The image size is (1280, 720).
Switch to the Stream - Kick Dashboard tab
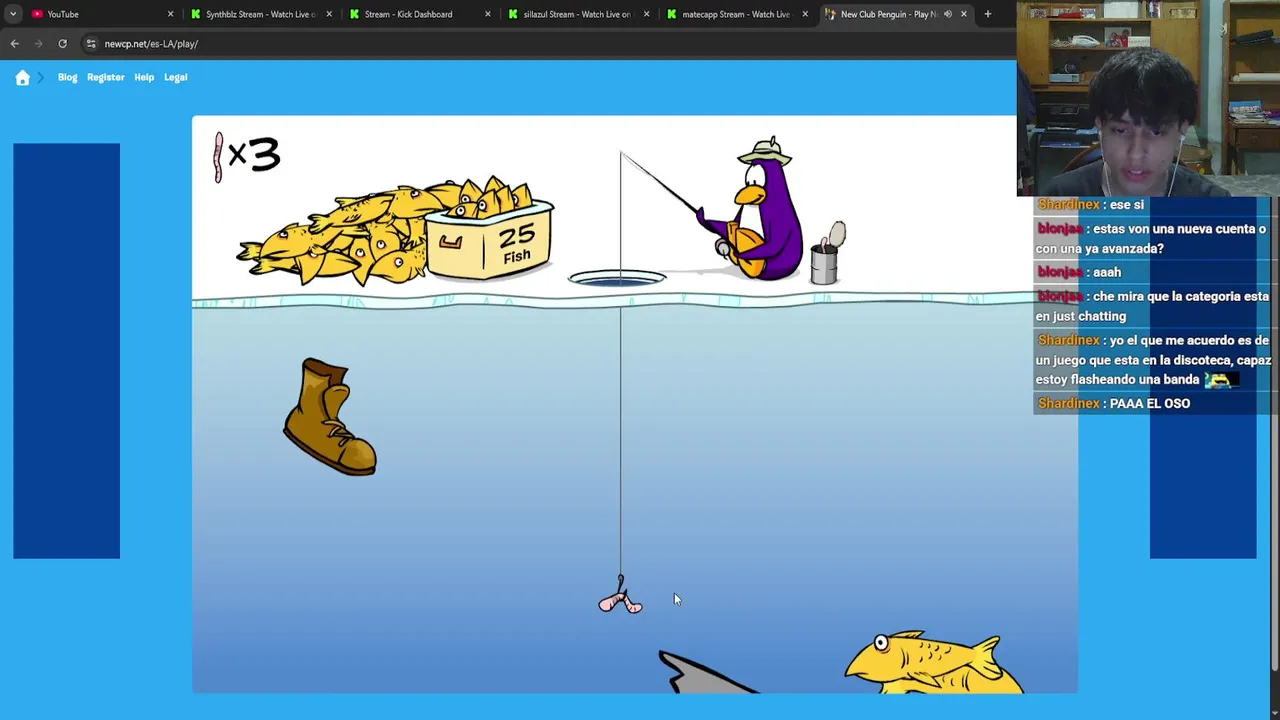(x=418, y=14)
